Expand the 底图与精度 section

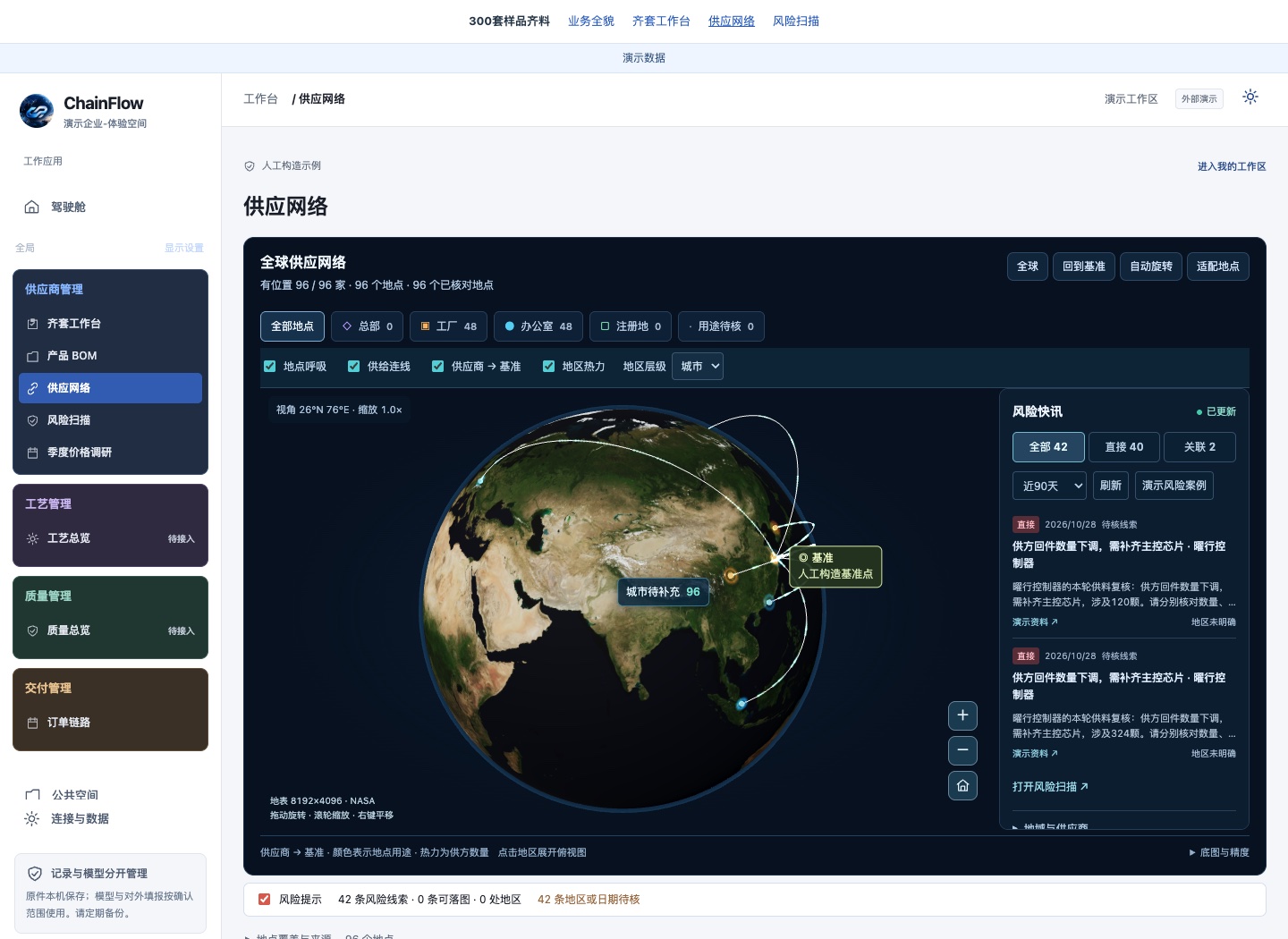click(x=1219, y=852)
